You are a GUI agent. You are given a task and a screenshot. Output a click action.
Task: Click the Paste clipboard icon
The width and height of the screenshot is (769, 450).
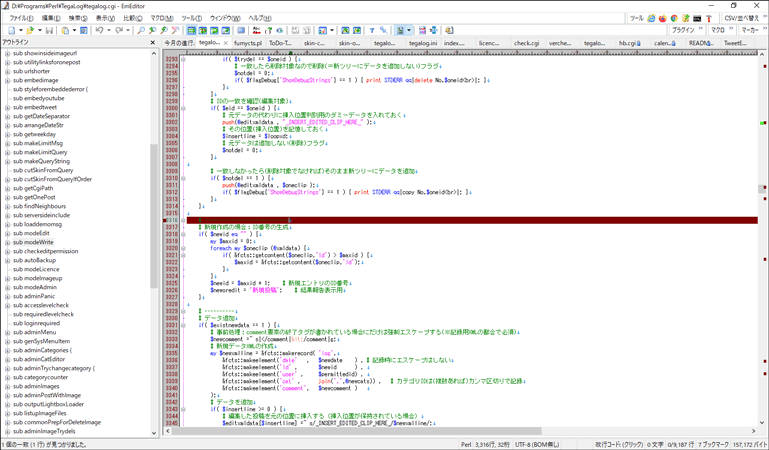(x=65, y=30)
